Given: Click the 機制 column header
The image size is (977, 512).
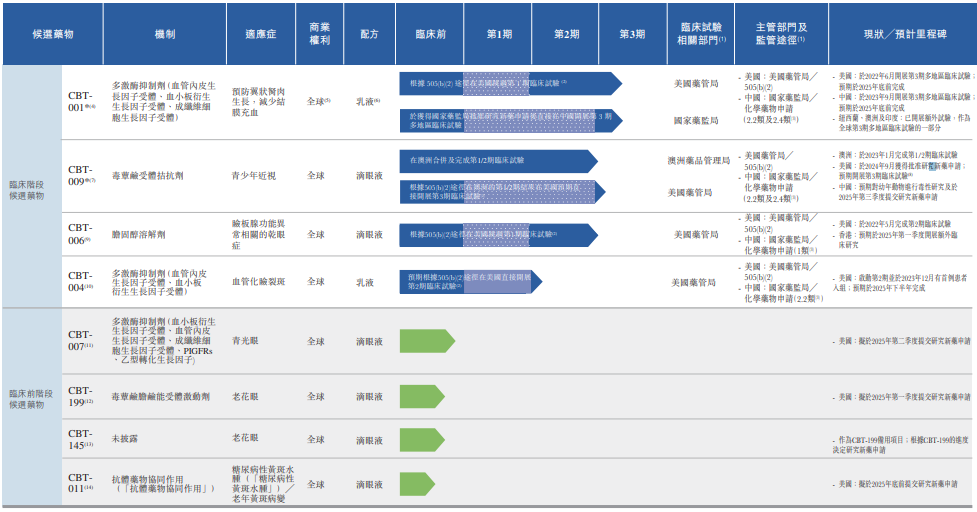Looking at the screenshot, I should coord(165,34).
